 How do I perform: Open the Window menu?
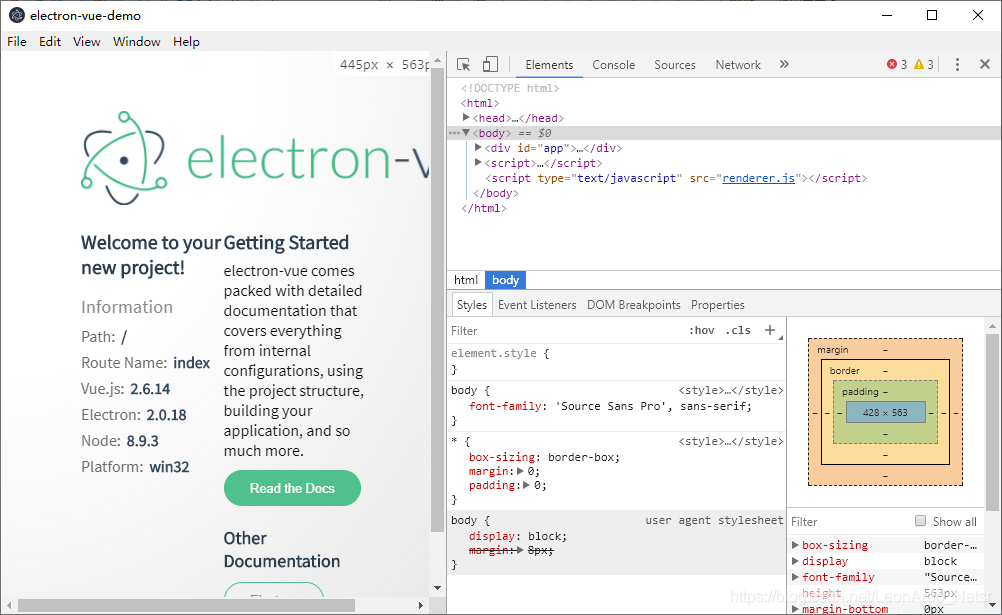click(137, 42)
